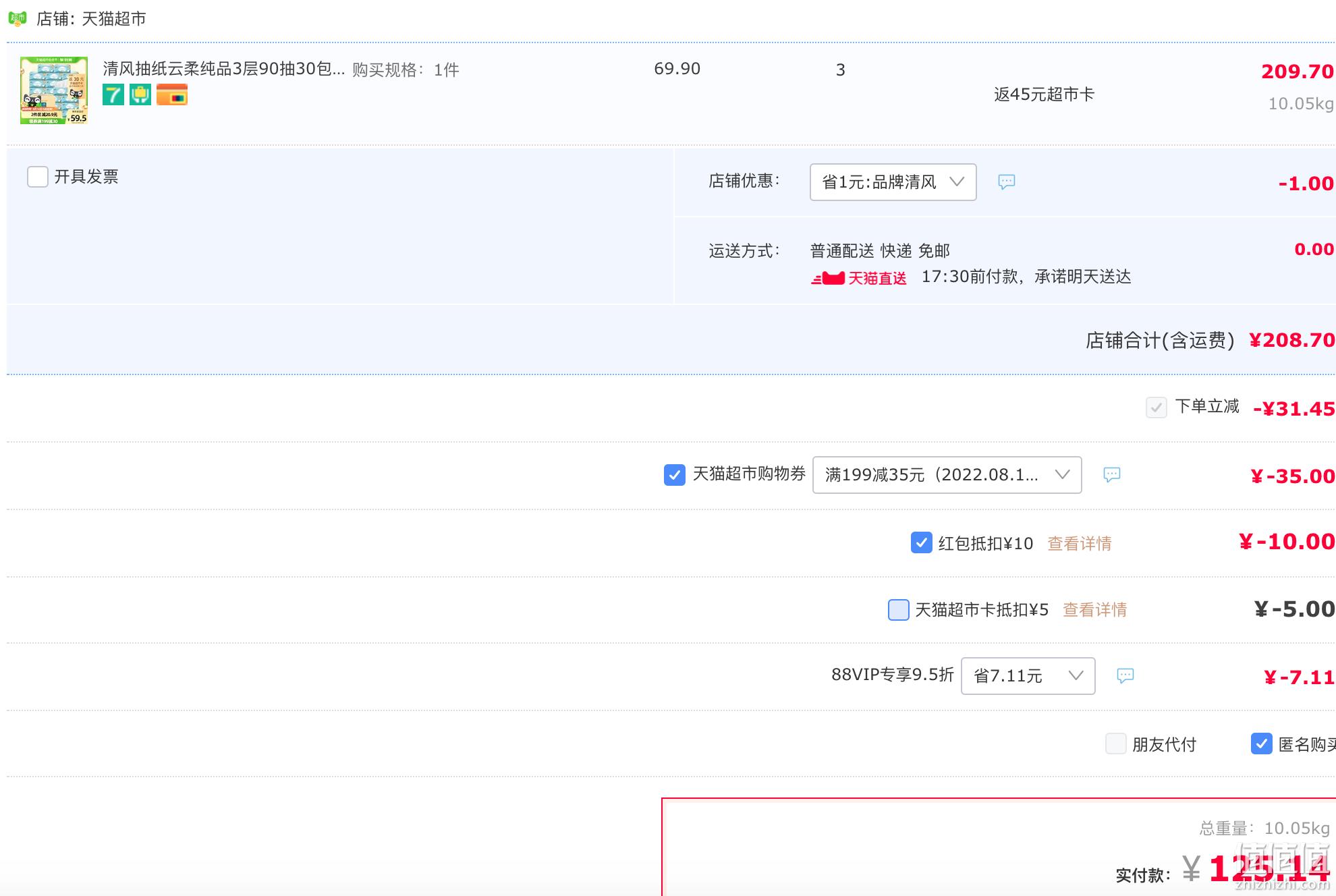Click the red packet amount ¥-10.00
This screenshot has width=1336, height=896.
[1287, 542]
